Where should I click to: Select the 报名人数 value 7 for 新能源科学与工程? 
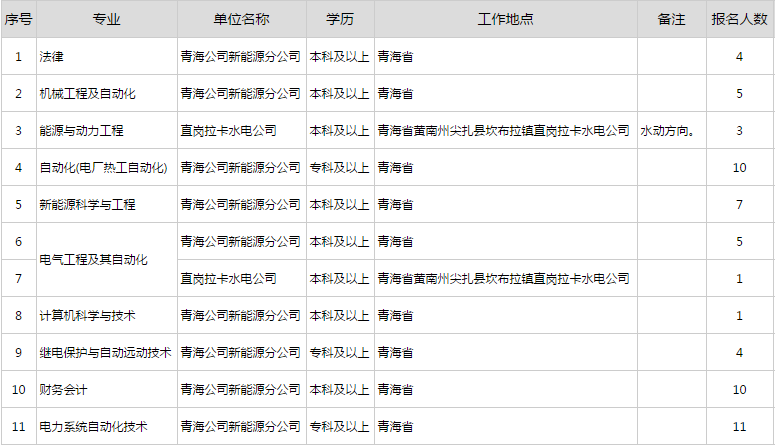pyautogui.click(x=739, y=205)
